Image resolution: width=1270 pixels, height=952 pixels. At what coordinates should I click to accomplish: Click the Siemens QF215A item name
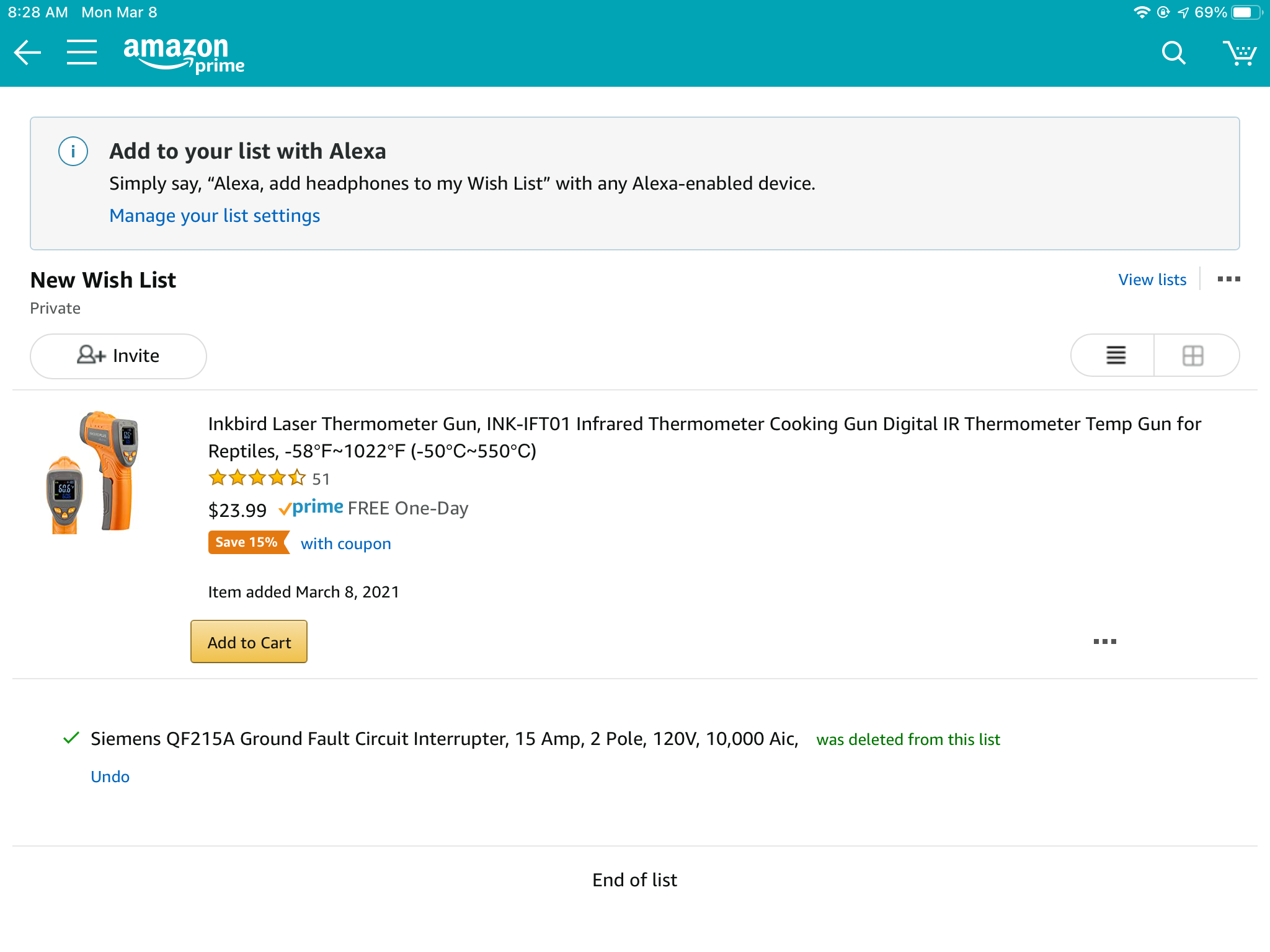(x=445, y=739)
